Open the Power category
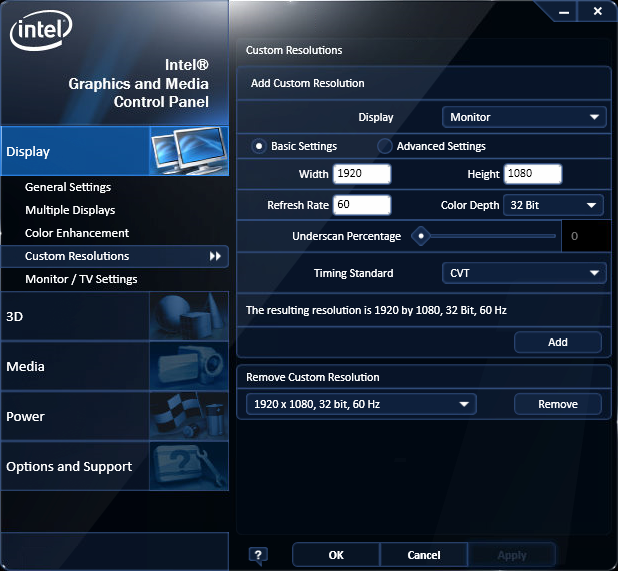Screen dimensions: 618x571 click(x=115, y=416)
